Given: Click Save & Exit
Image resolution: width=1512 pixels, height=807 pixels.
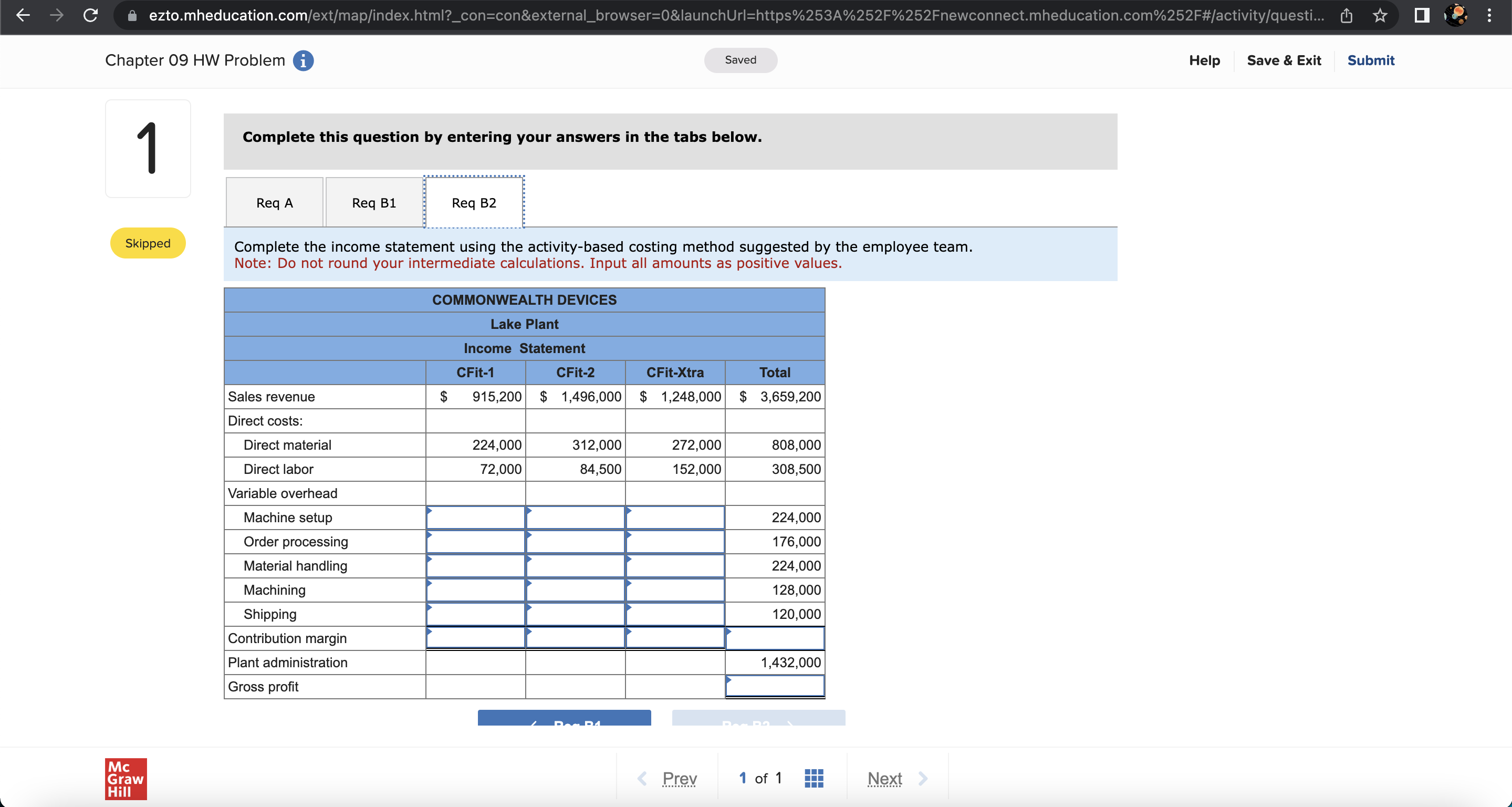Looking at the screenshot, I should pos(1284,60).
